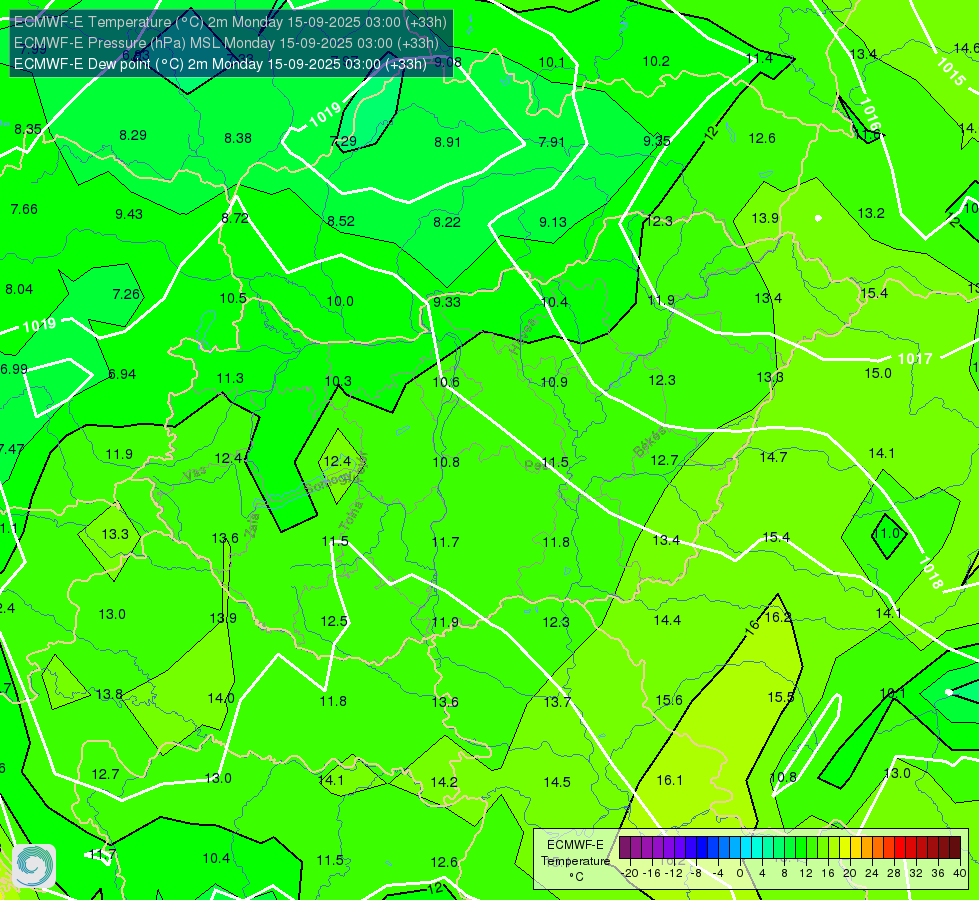Screen dimensions: 979x900
Task: Click the 8.29 temperature value
Action: coord(133,136)
